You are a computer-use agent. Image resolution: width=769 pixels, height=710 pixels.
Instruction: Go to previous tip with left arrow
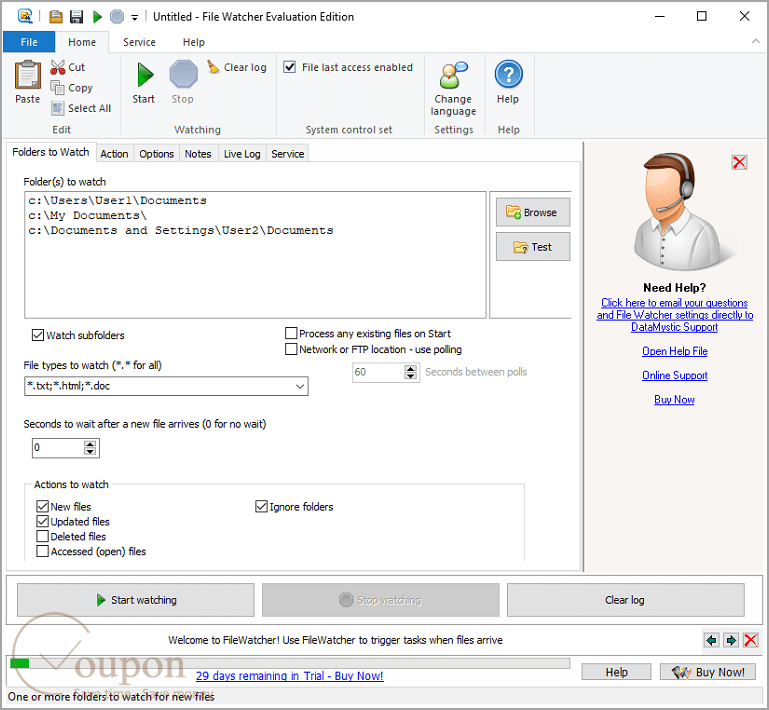click(x=712, y=640)
